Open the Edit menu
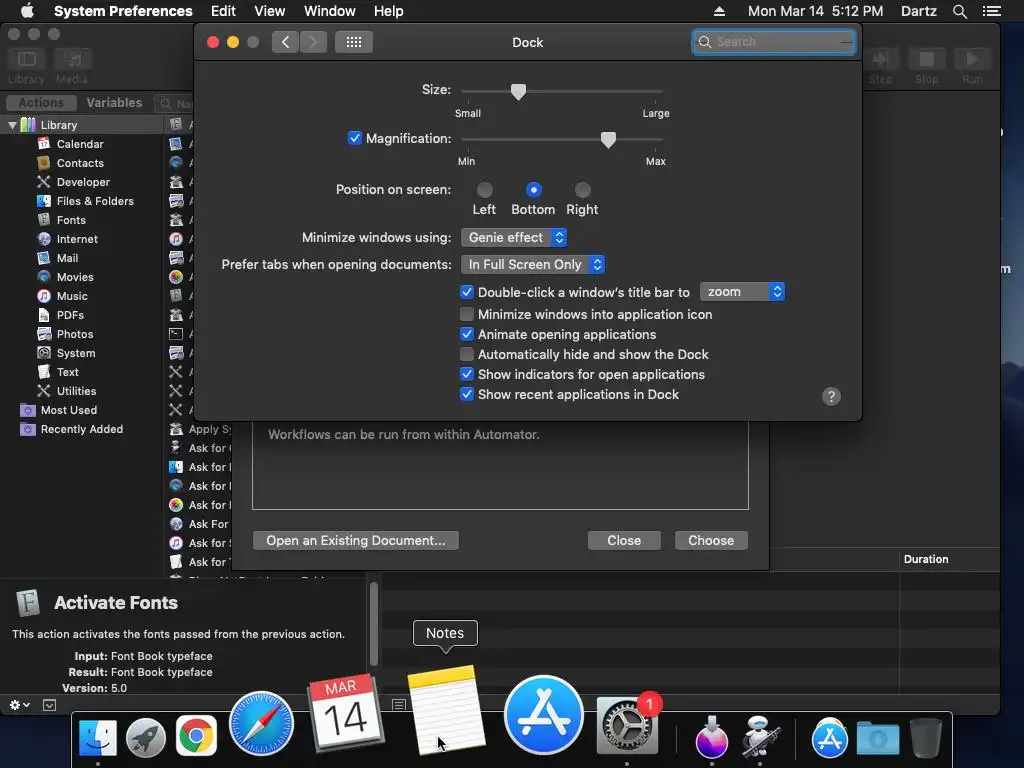 223,11
